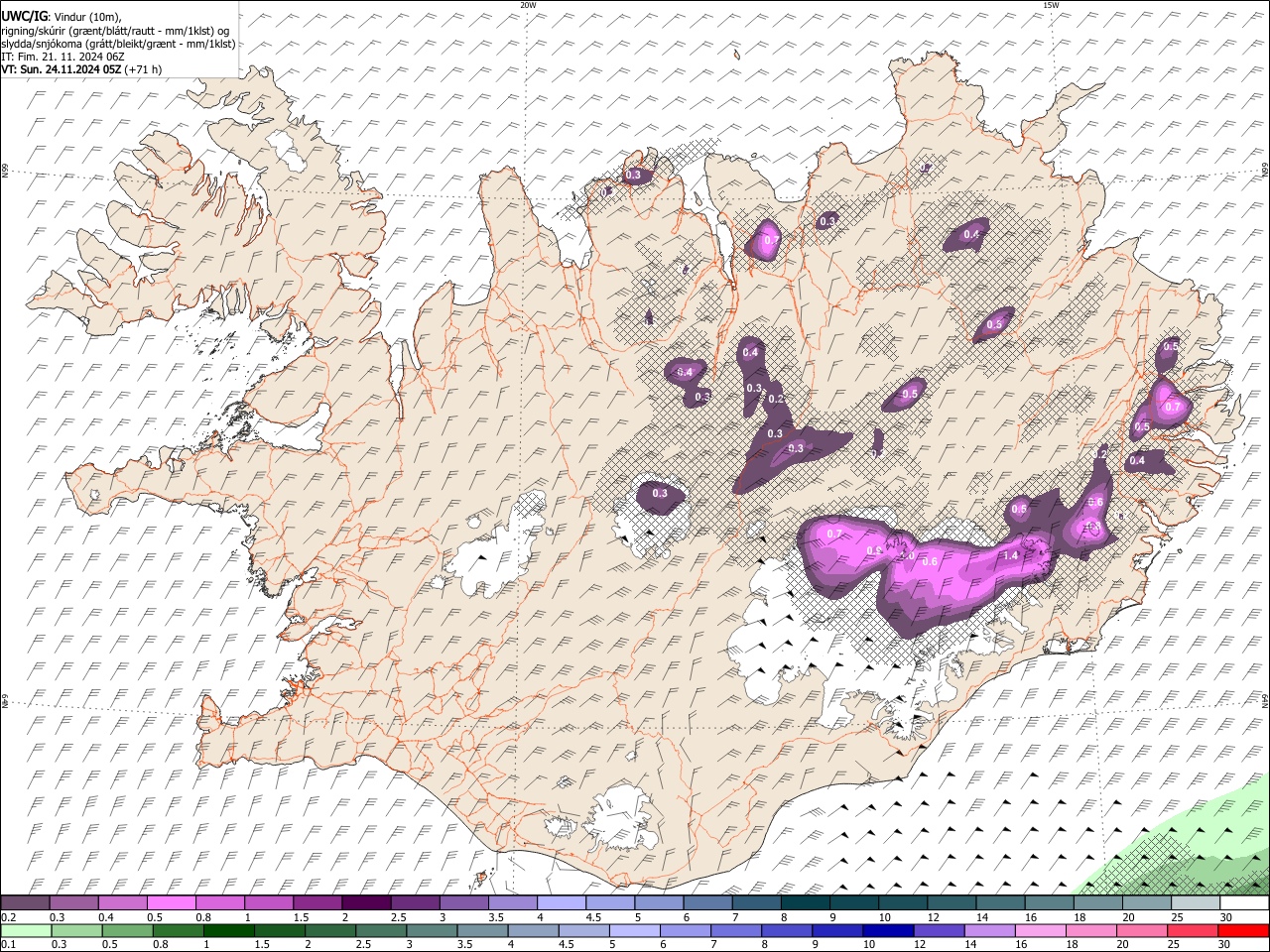
Task: Select the bright pink 0.5 swatch in top legend
Action: click(171, 903)
